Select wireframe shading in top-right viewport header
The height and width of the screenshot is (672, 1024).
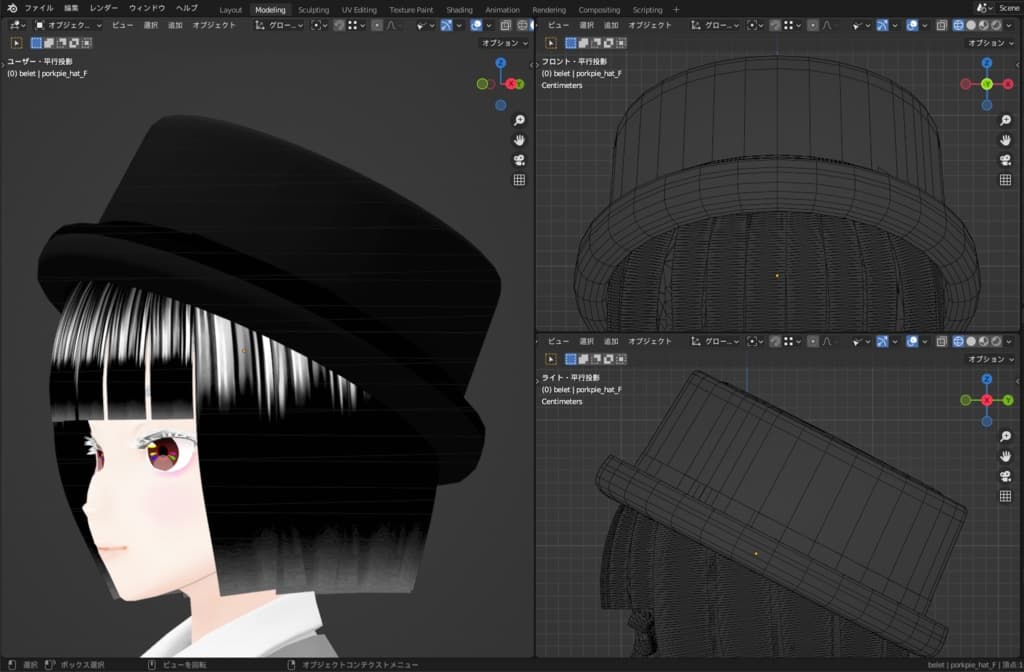pyautogui.click(x=957, y=25)
